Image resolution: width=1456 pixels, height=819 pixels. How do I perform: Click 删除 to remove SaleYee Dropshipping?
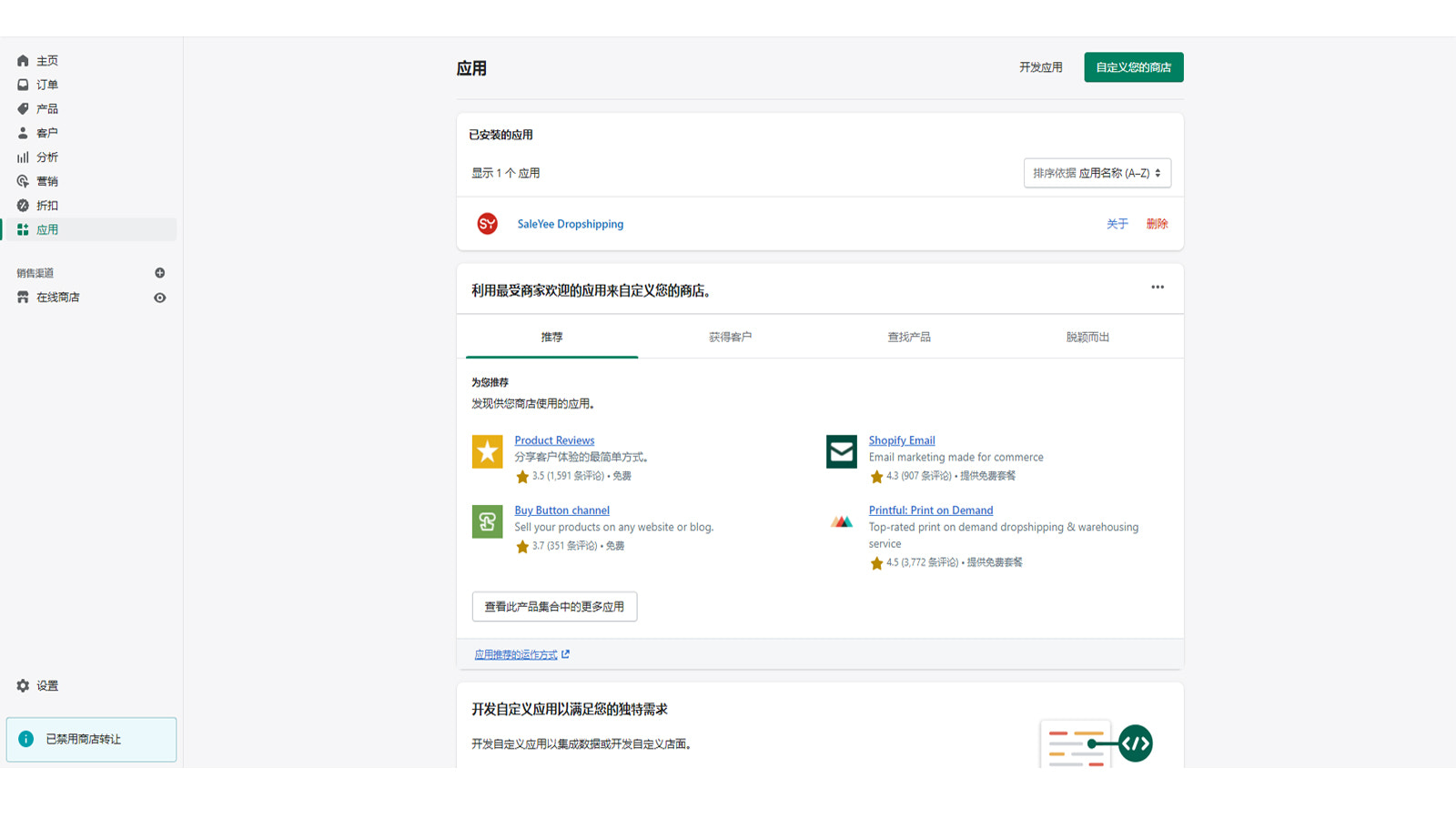(1158, 224)
